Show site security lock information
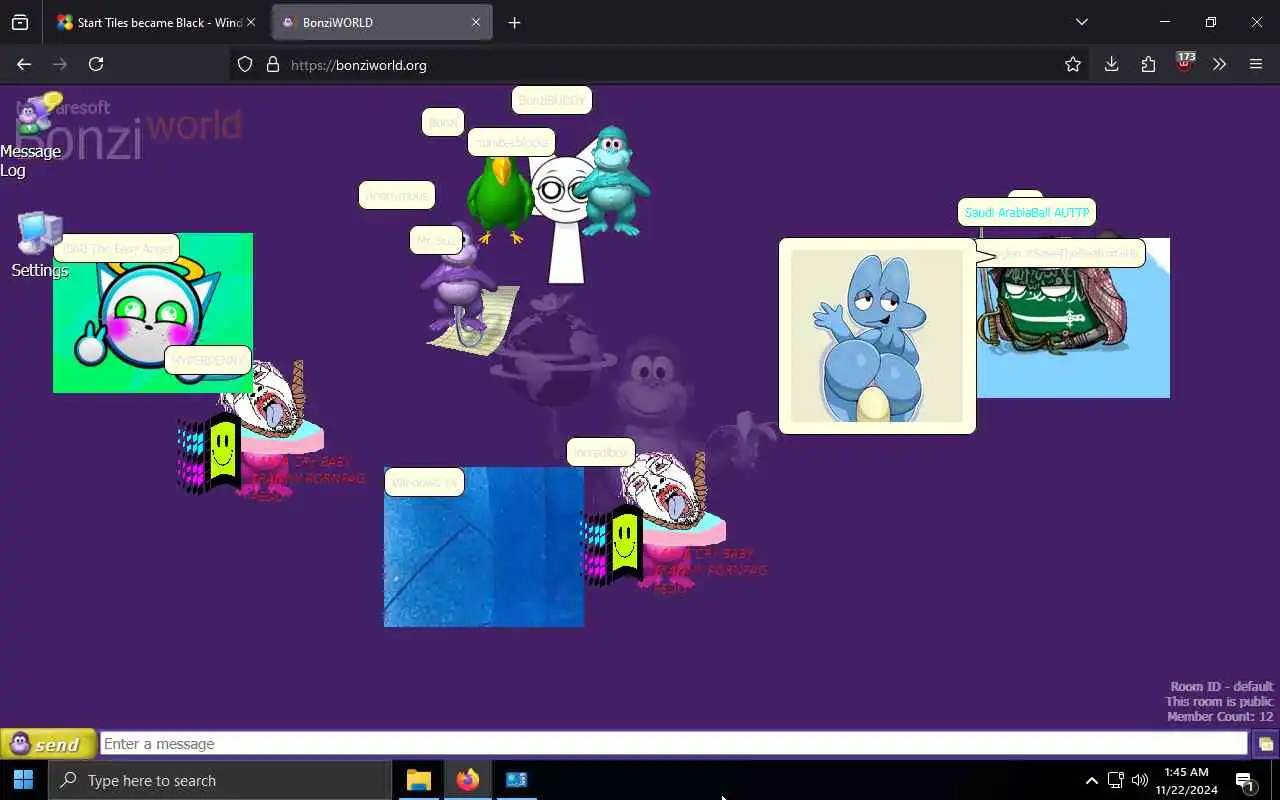The height and width of the screenshot is (800, 1280). (272, 64)
